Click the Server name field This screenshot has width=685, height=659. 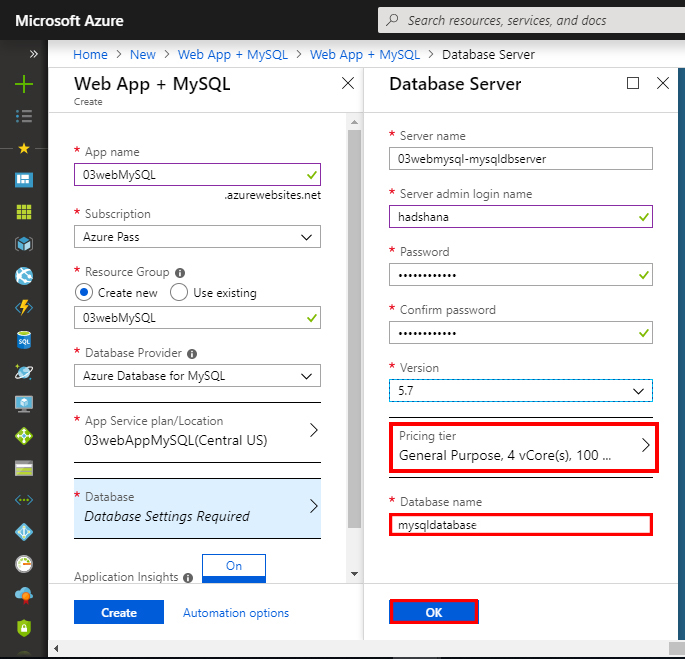point(521,159)
